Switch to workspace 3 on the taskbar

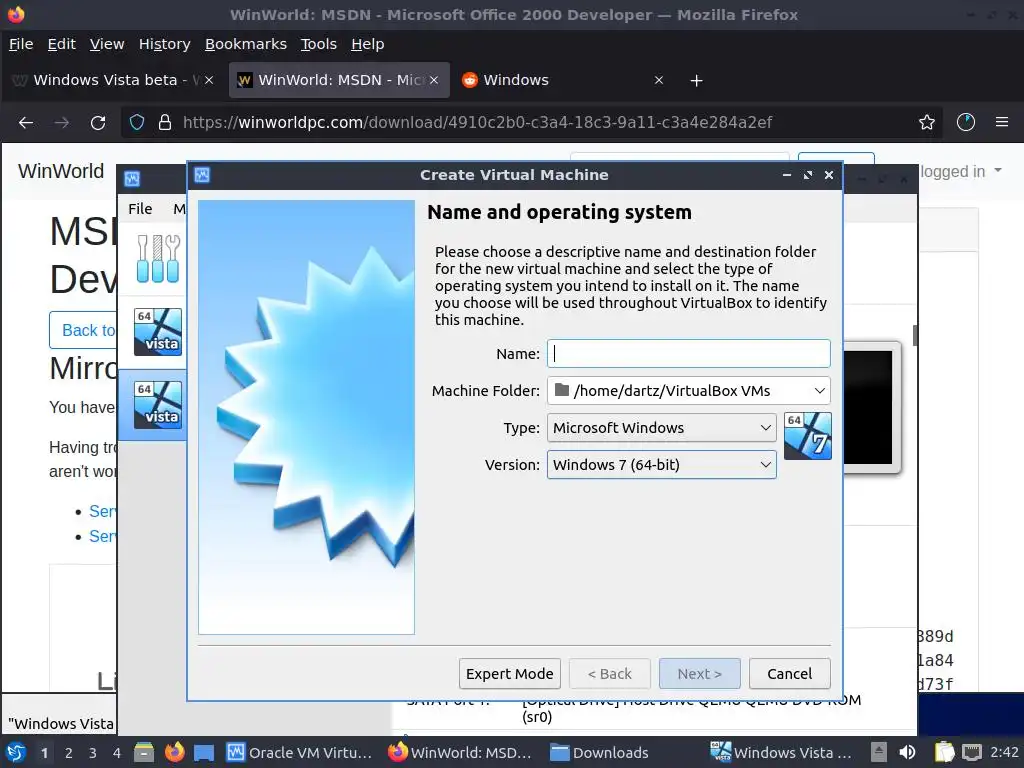93,753
